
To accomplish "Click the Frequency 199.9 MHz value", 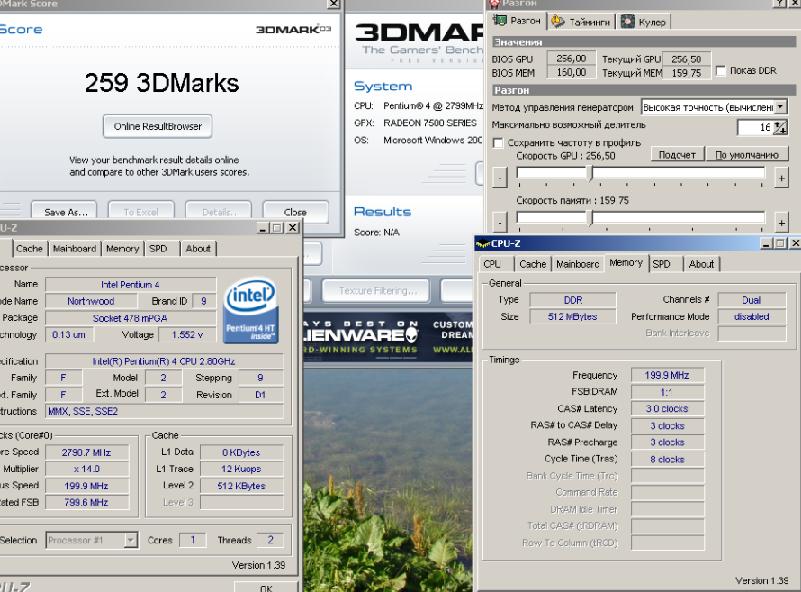I will point(667,375).
